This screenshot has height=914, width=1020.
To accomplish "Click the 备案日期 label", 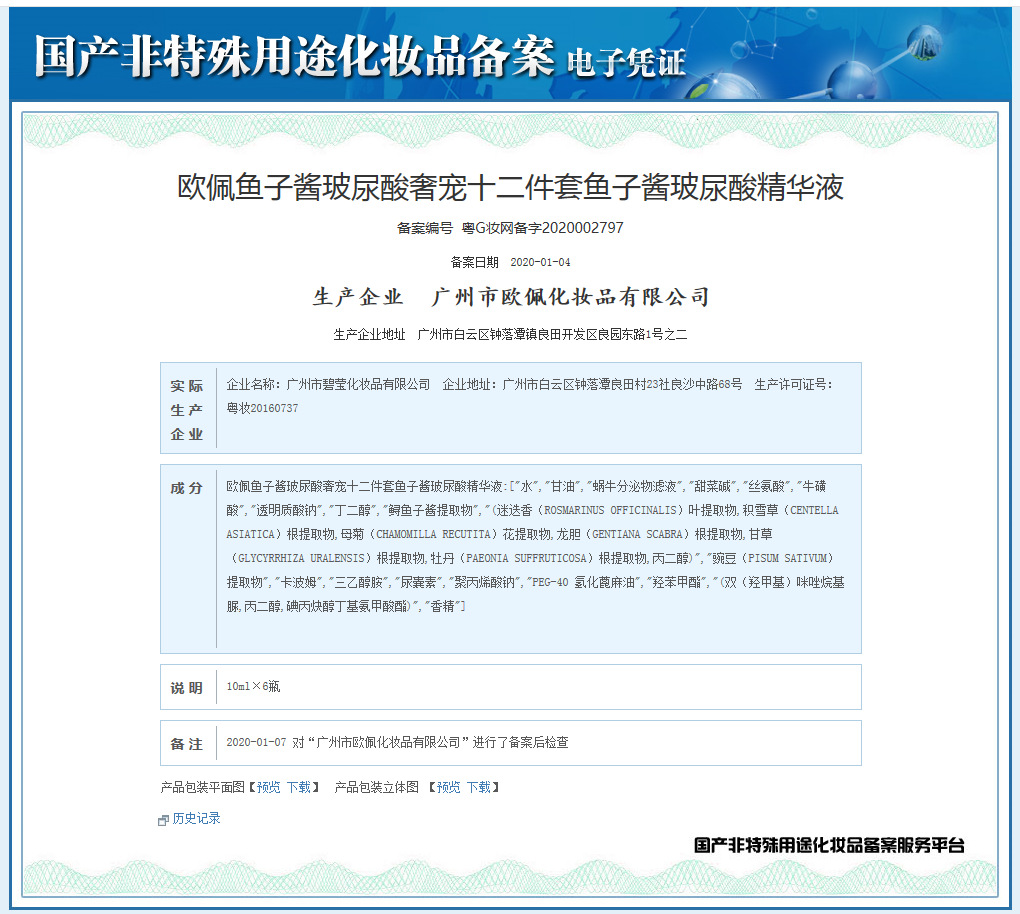I will (x=474, y=262).
